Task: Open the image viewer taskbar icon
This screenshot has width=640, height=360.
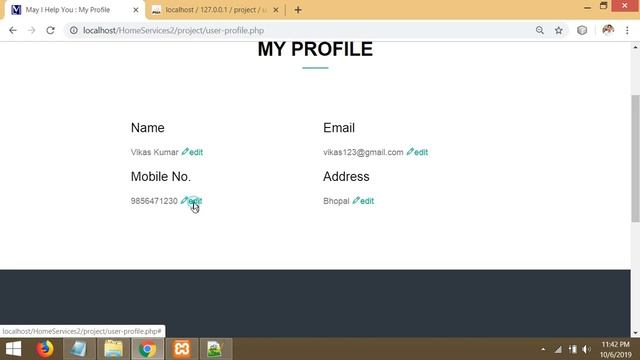Action: [x=215, y=349]
